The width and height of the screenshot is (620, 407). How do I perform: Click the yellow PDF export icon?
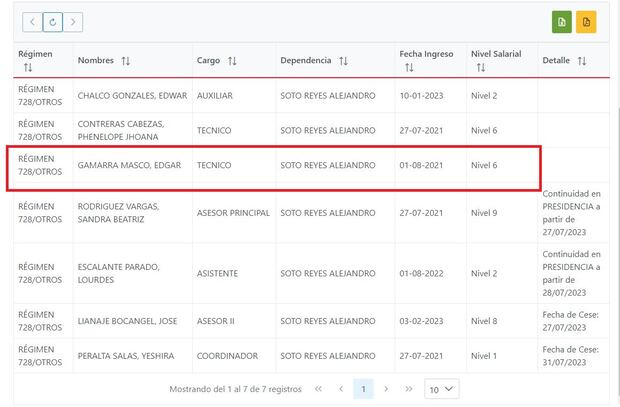click(x=586, y=22)
